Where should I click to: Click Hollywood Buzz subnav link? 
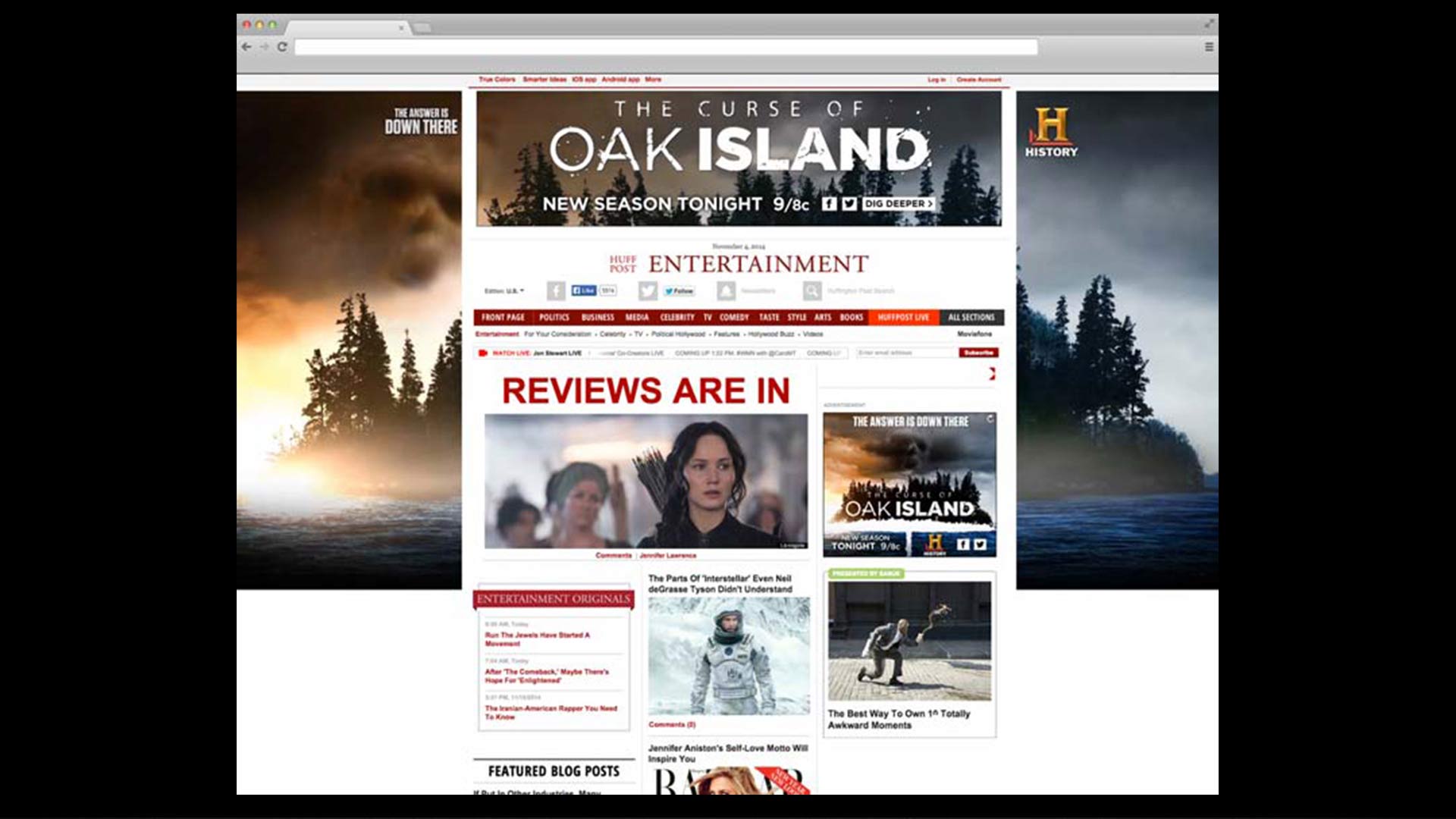click(771, 334)
